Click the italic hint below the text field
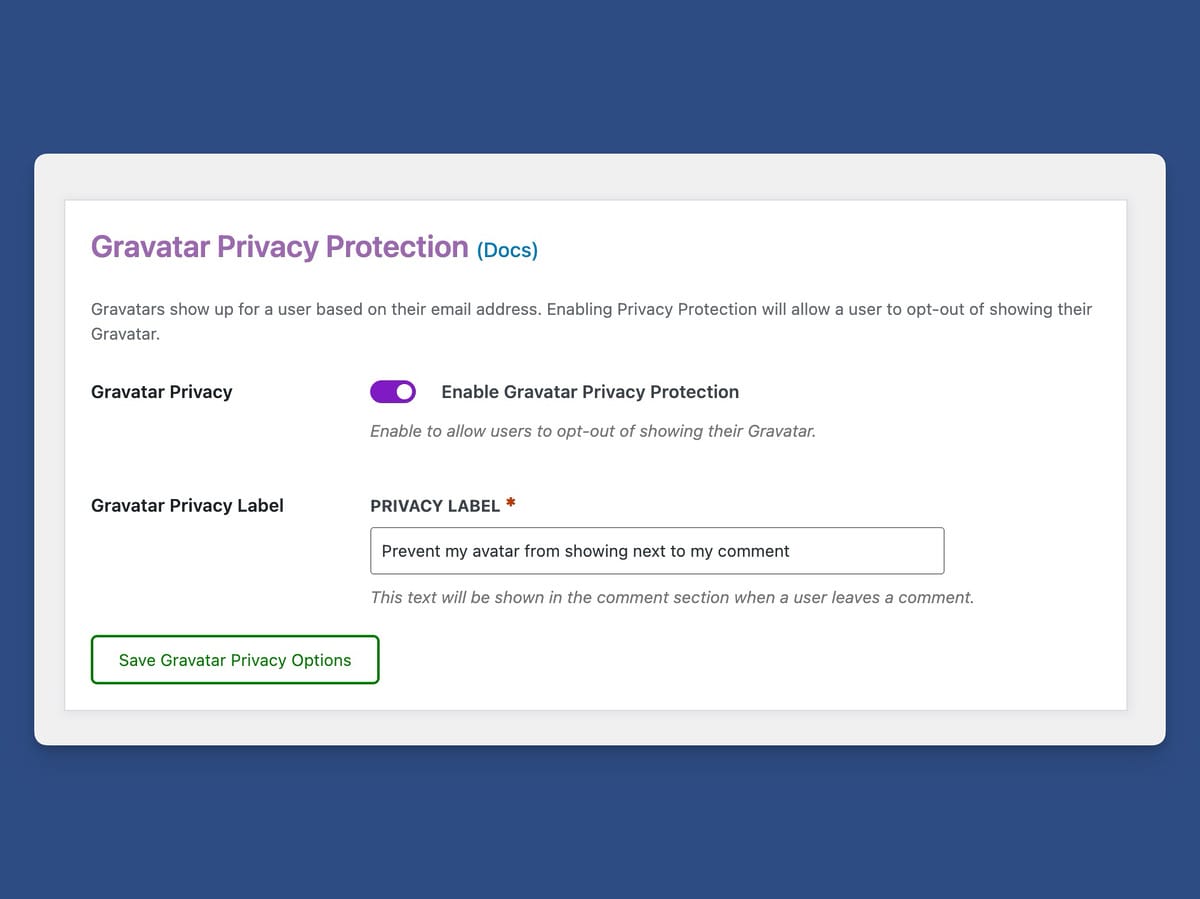This screenshot has width=1200, height=899. [671, 597]
